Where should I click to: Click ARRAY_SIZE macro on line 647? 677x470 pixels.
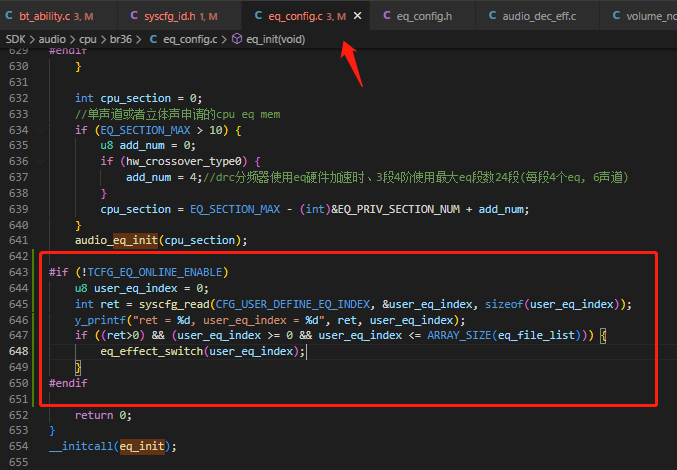(x=459, y=335)
